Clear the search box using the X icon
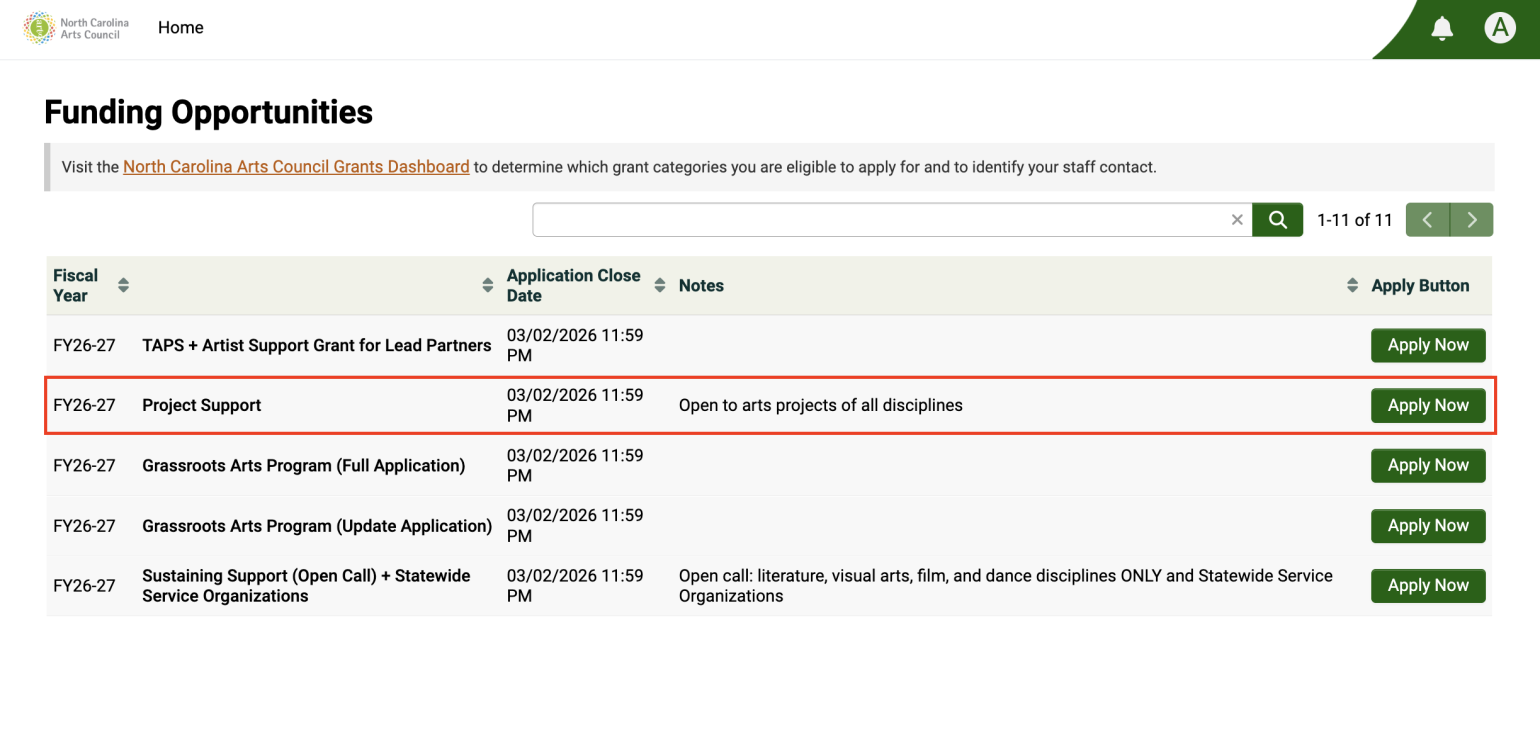 (x=1237, y=219)
